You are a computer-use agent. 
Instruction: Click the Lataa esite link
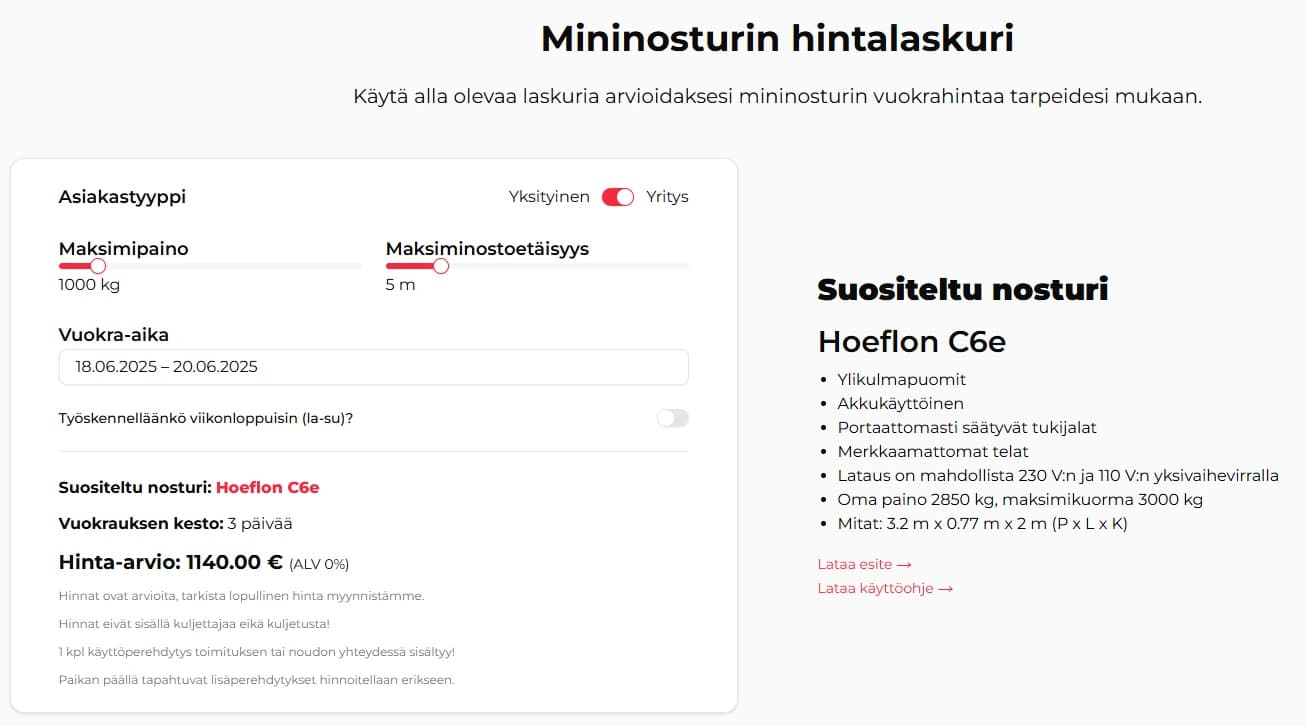865,564
